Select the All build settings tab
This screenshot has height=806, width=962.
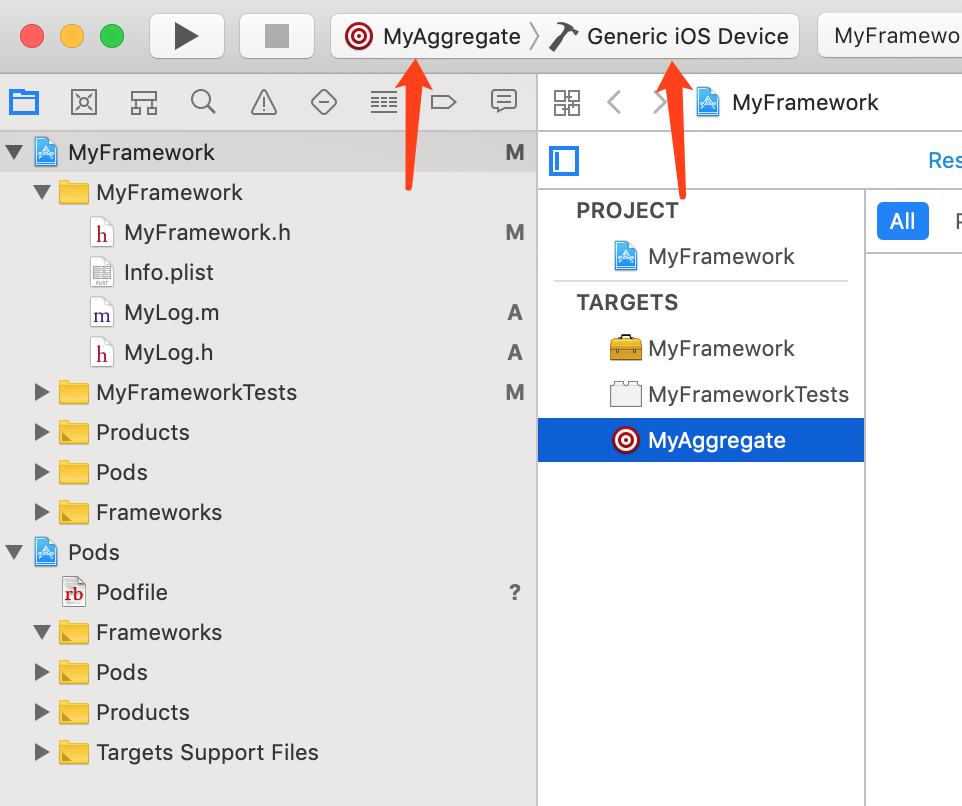pyautogui.click(x=902, y=221)
